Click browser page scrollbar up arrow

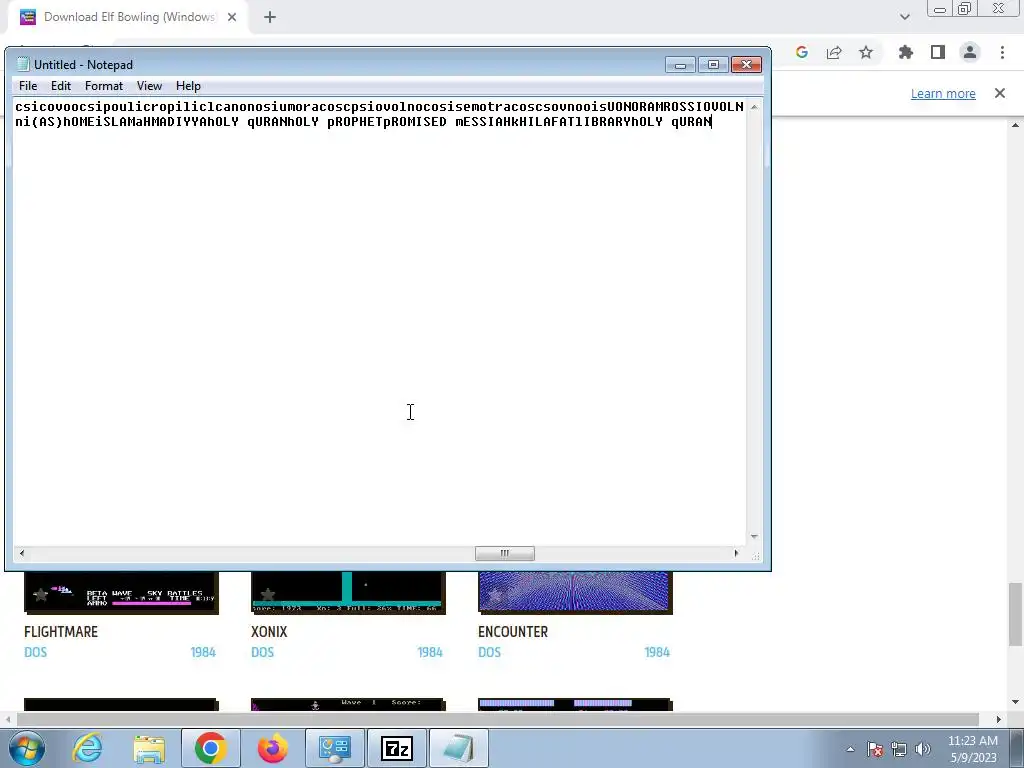(x=1015, y=125)
